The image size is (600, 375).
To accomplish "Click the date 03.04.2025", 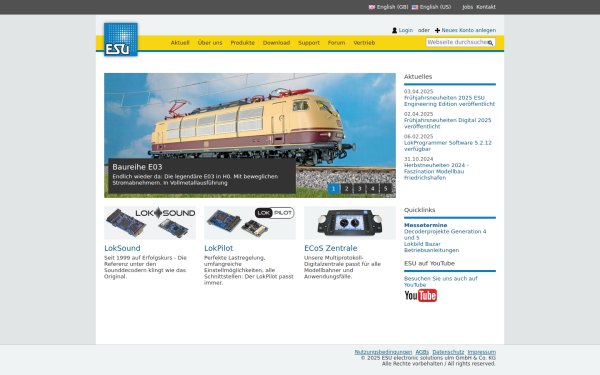I will point(418,92).
